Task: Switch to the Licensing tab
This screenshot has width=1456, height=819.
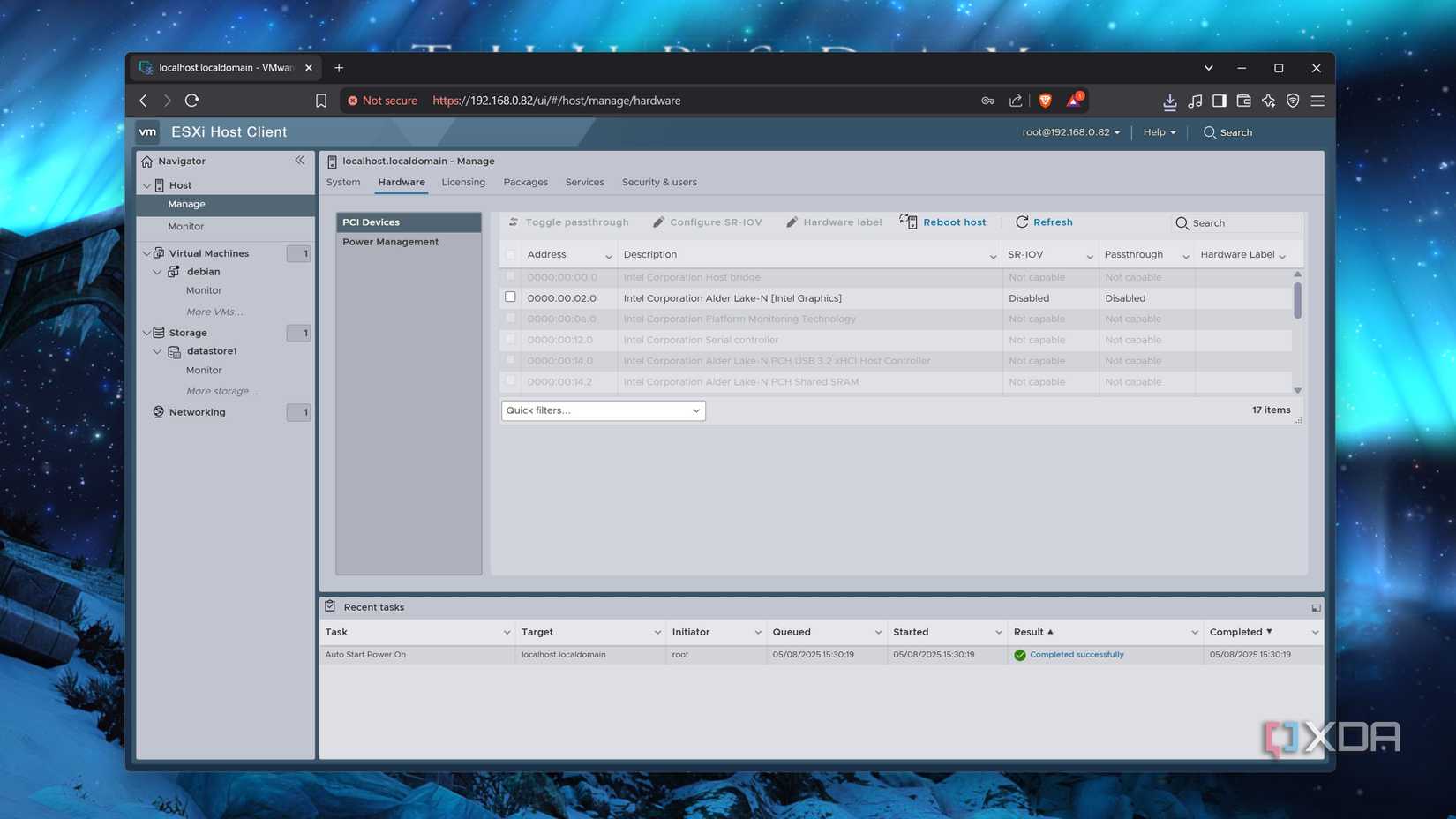Action: 463,182
